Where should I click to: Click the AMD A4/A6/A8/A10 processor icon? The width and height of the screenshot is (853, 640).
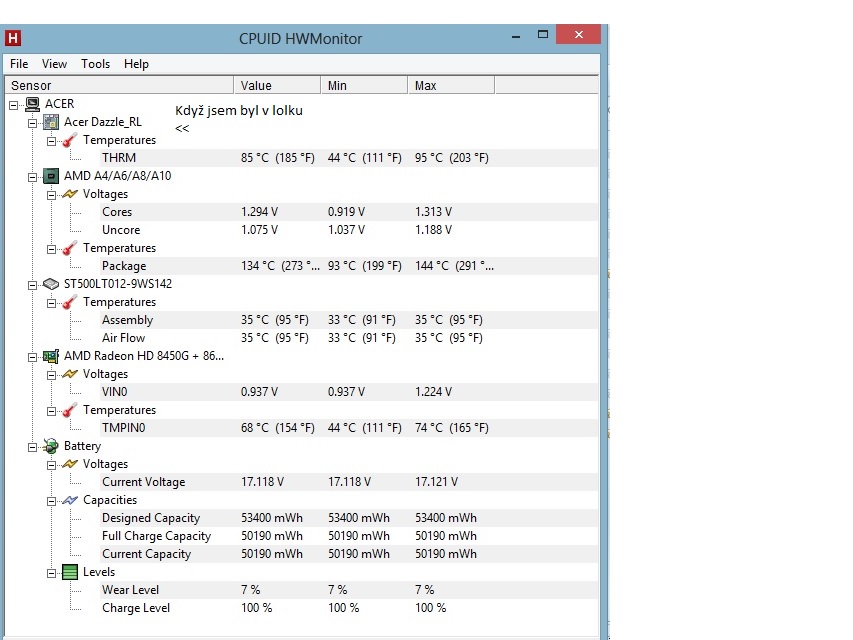pyautogui.click(x=51, y=176)
